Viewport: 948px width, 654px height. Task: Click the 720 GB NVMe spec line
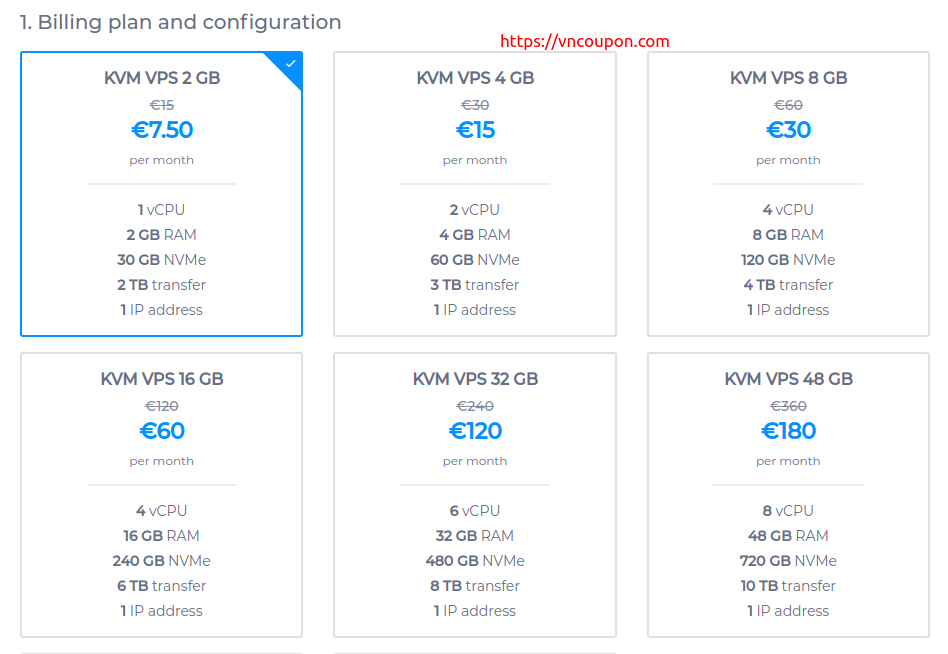788,561
